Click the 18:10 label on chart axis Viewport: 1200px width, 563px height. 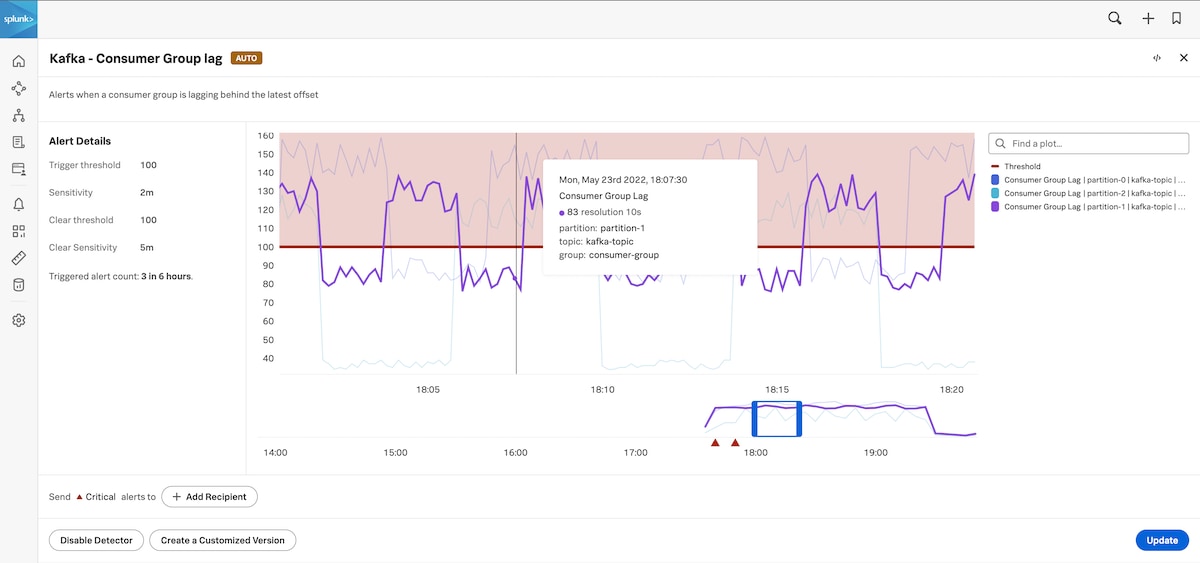coord(602,390)
